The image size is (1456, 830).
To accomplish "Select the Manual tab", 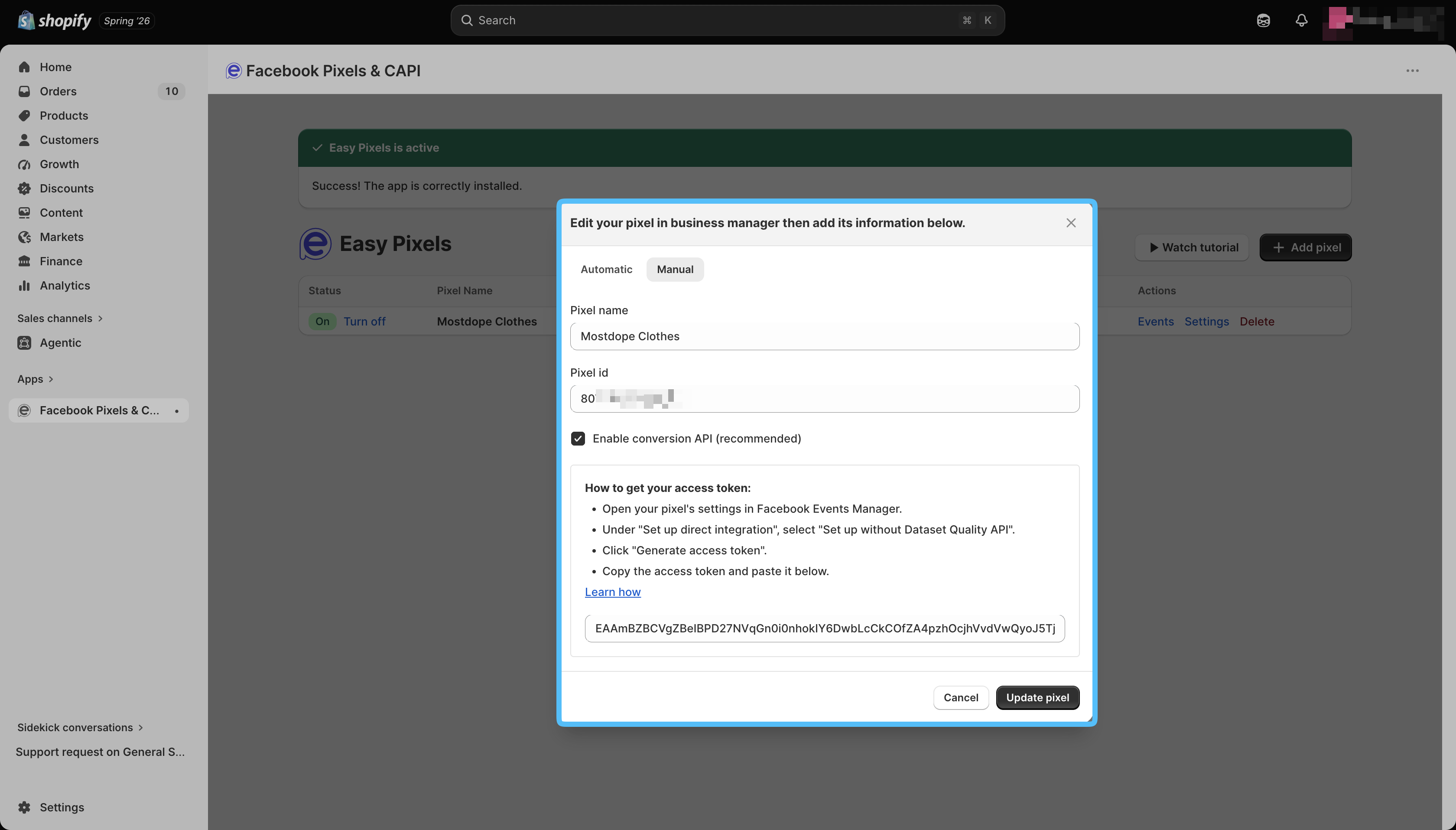I will (x=675, y=270).
